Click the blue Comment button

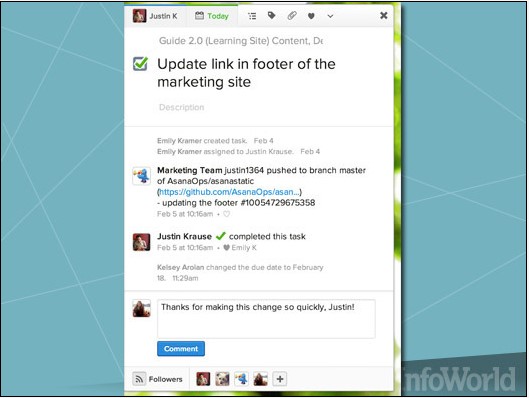tap(181, 349)
